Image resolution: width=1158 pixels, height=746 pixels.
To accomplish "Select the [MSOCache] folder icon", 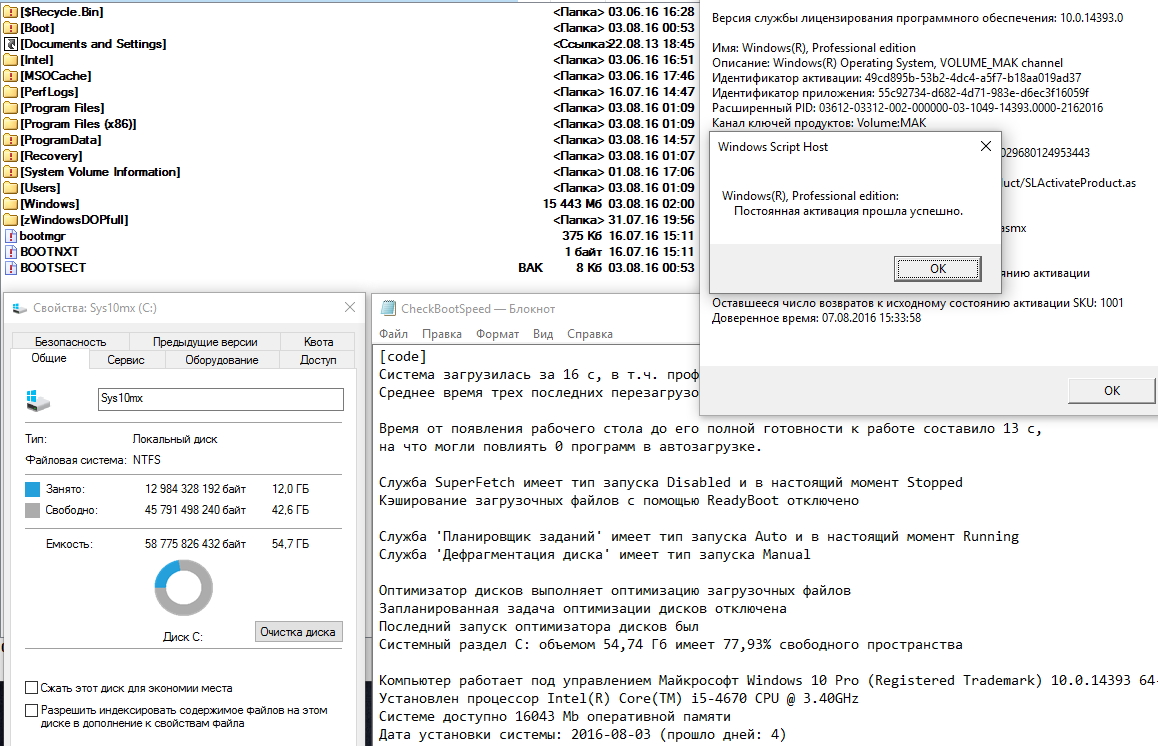I will coord(10,76).
